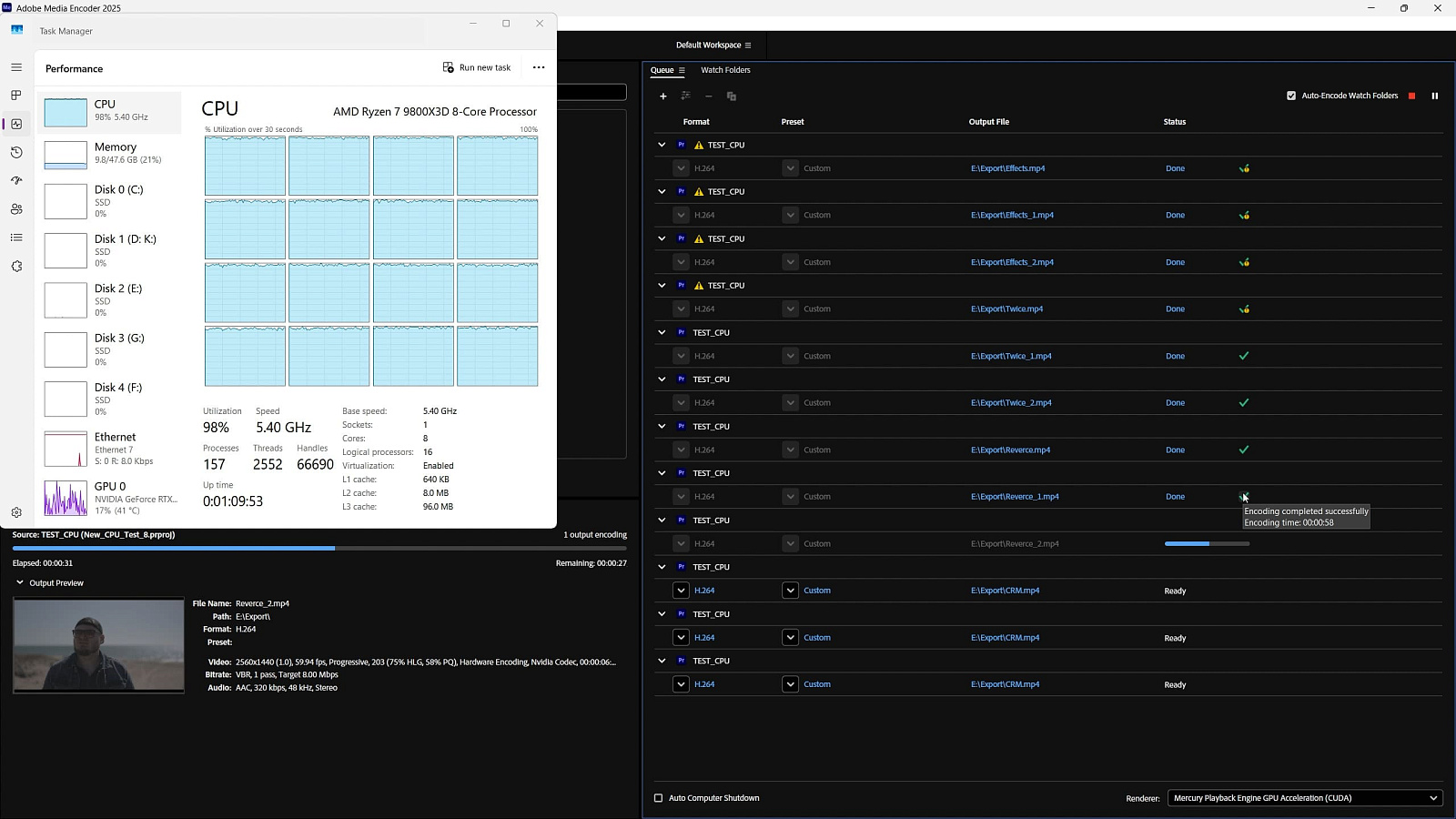Screen dimensions: 1456x819
Task: Open Startup apps icon in Task Manager
Action: tap(16, 180)
